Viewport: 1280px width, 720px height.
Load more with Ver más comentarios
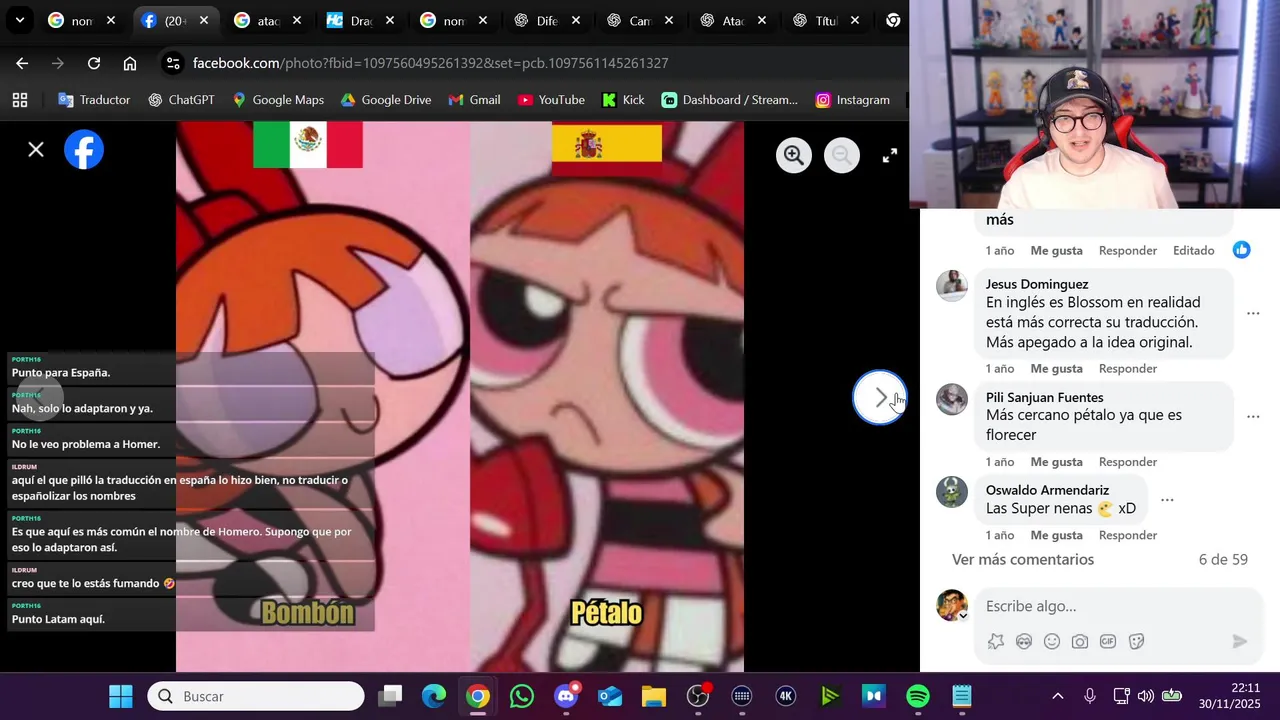tap(1023, 560)
